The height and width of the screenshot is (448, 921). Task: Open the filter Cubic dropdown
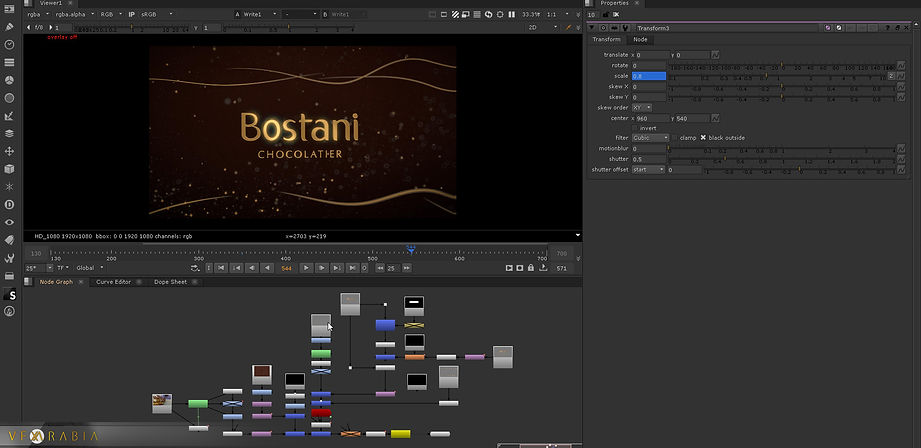[x=650, y=138]
